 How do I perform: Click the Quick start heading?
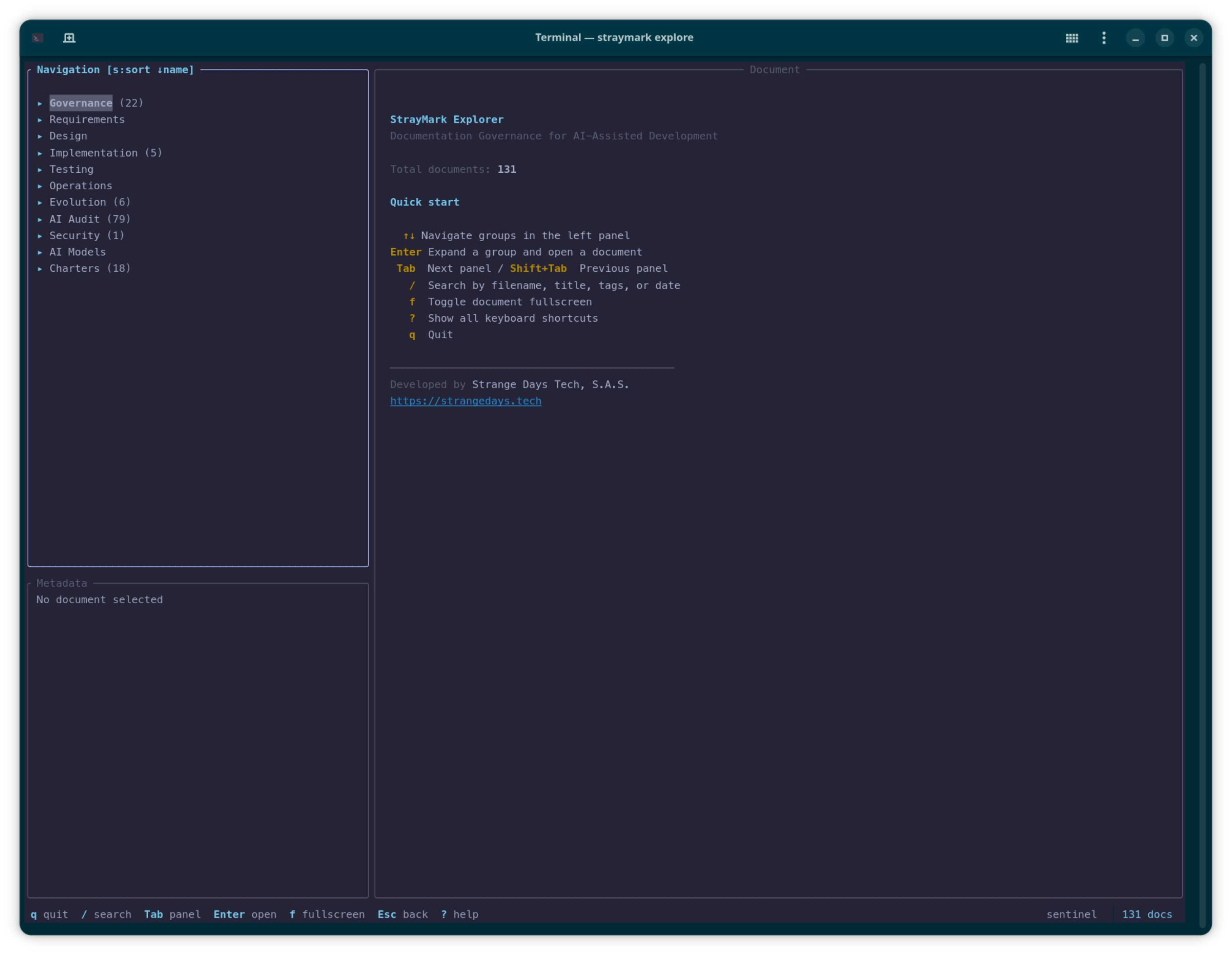(x=425, y=202)
